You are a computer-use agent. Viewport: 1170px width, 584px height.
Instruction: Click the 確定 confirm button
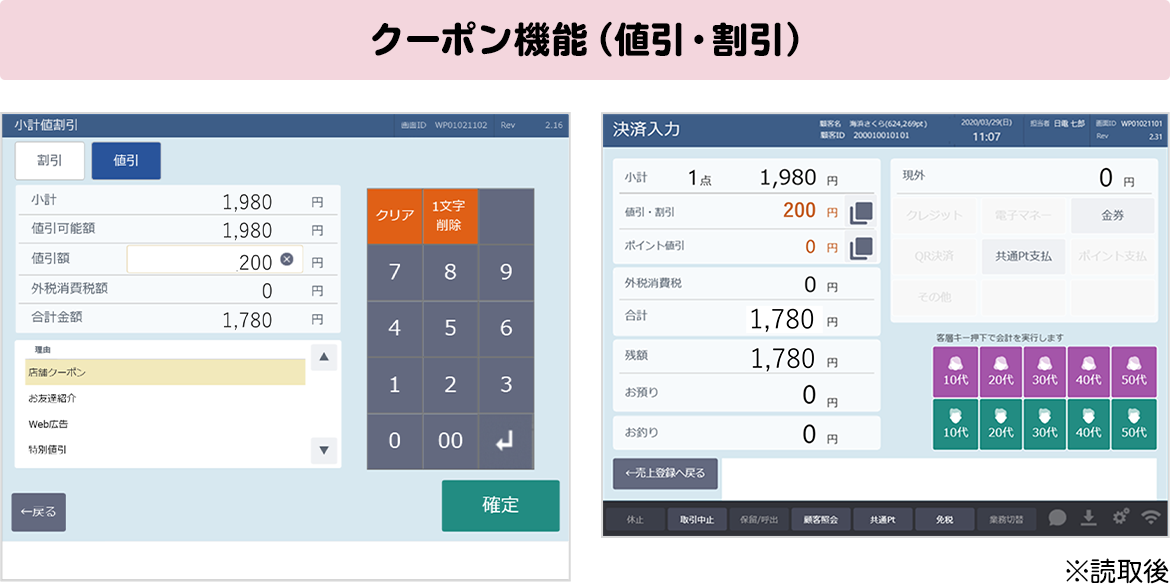pyautogui.click(x=501, y=505)
